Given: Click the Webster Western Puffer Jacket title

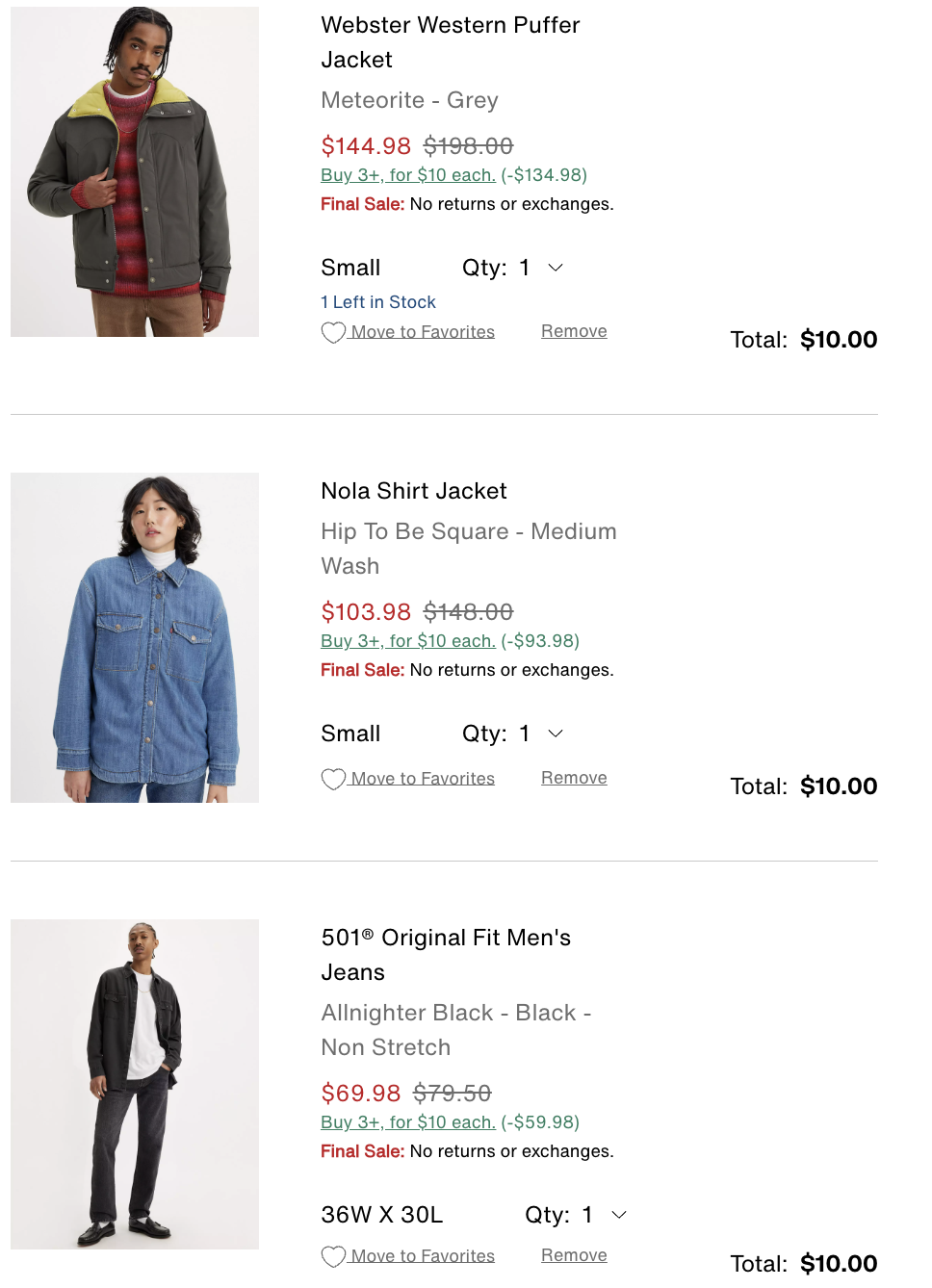Looking at the screenshot, I should click(450, 42).
